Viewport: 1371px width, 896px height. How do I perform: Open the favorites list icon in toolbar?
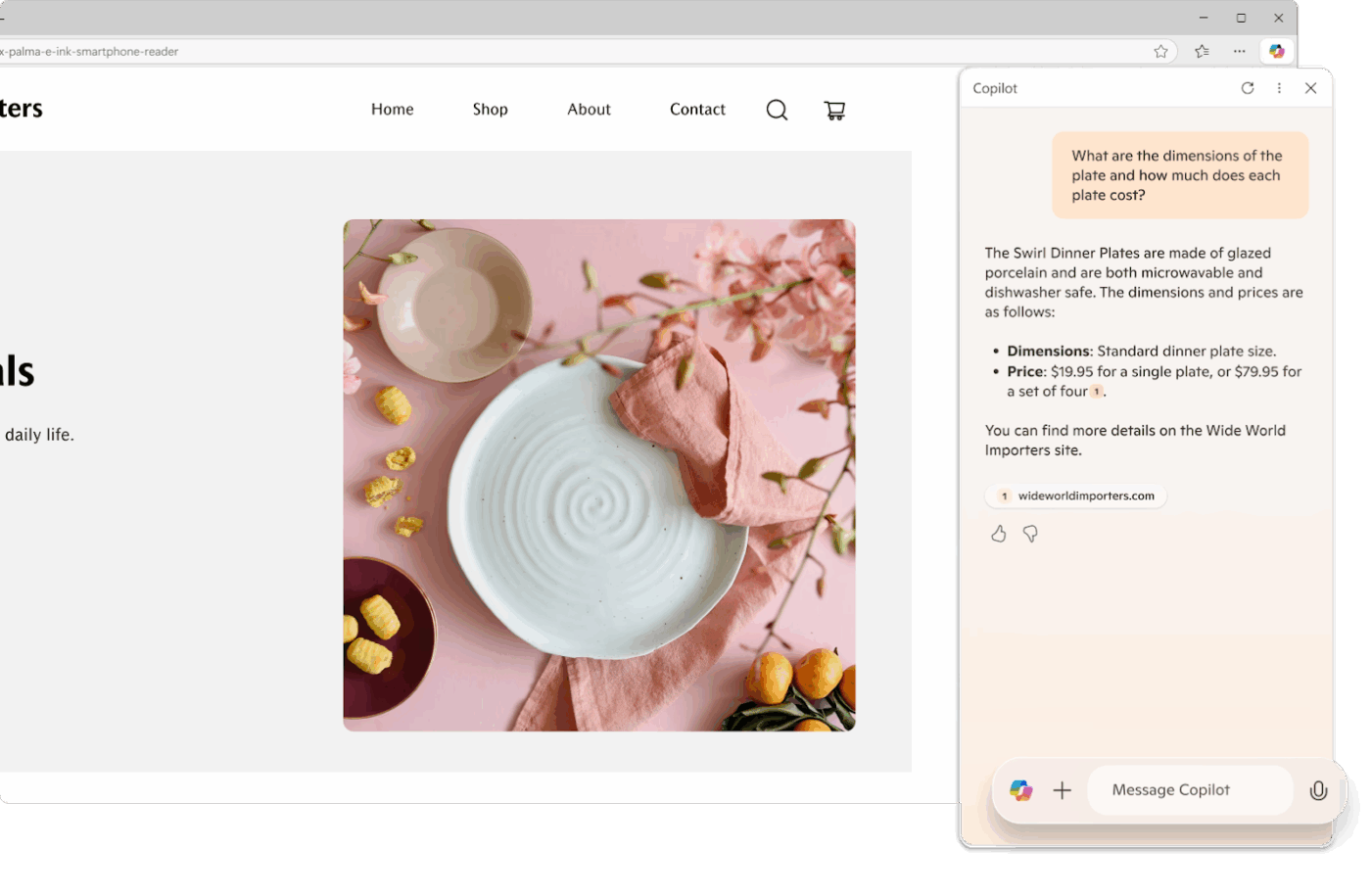click(1202, 51)
